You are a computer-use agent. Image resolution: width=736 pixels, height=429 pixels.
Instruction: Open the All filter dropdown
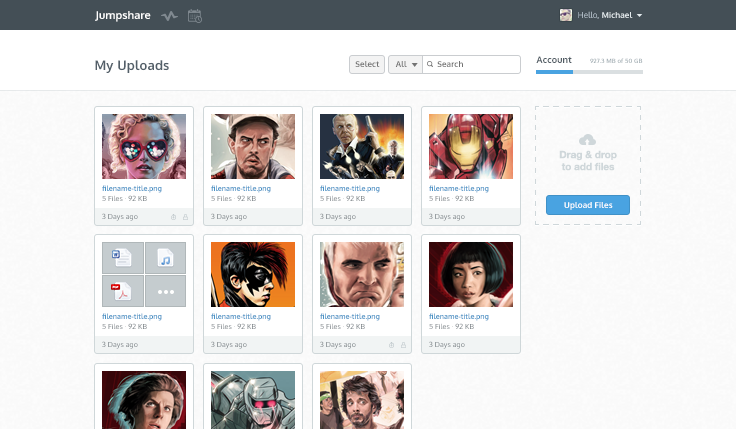pos(406,64)
